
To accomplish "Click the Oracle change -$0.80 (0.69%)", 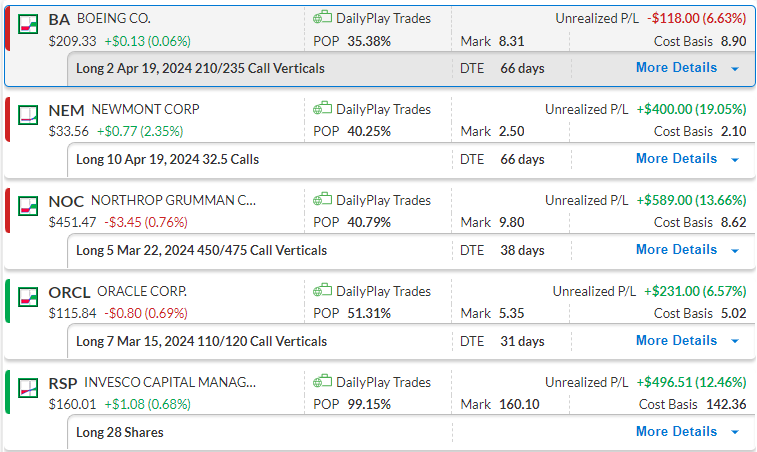I will coord(146,313).
